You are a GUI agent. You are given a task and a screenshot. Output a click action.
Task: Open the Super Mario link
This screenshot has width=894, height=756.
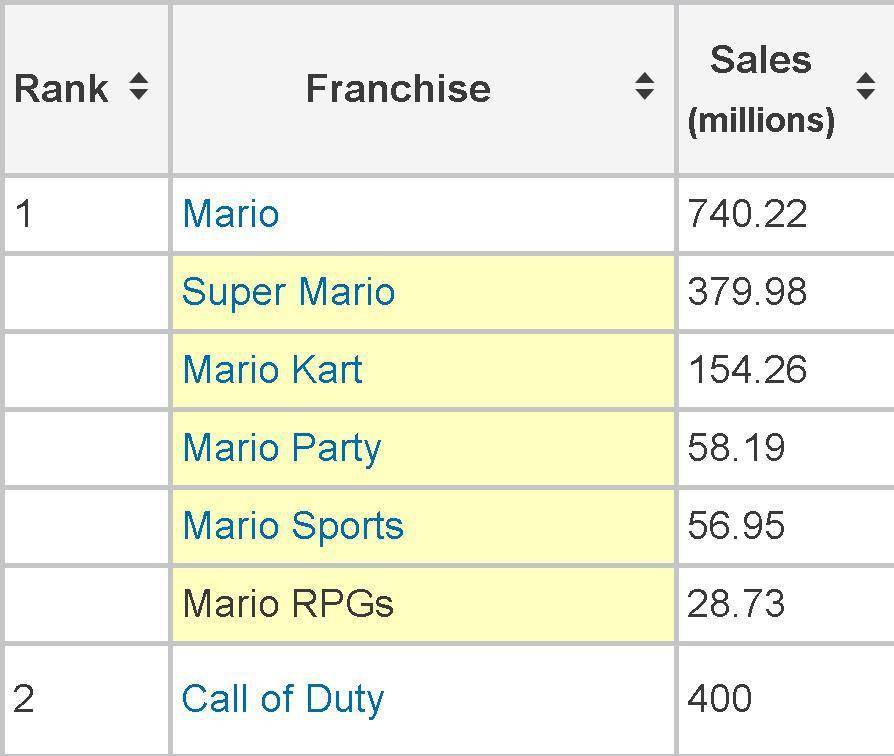288,292
